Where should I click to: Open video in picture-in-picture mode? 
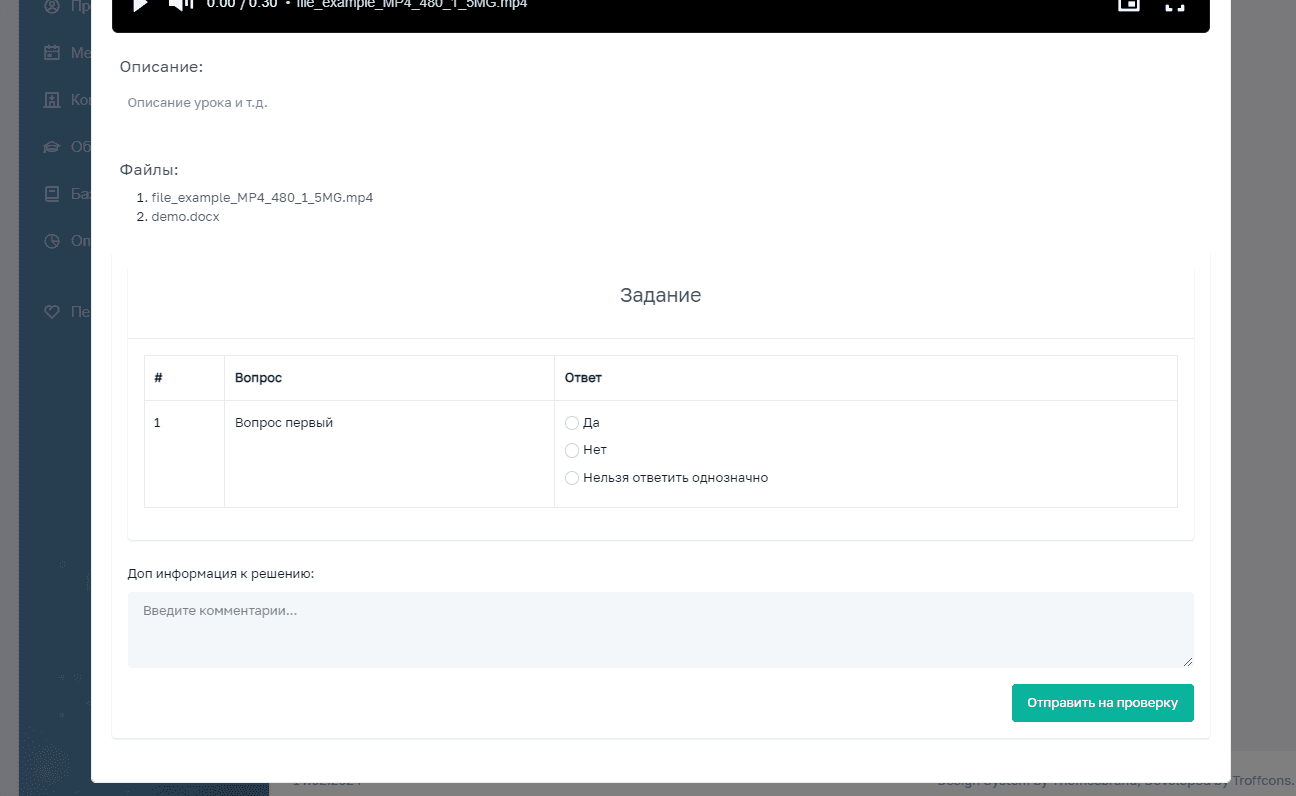pos(1128,5)
